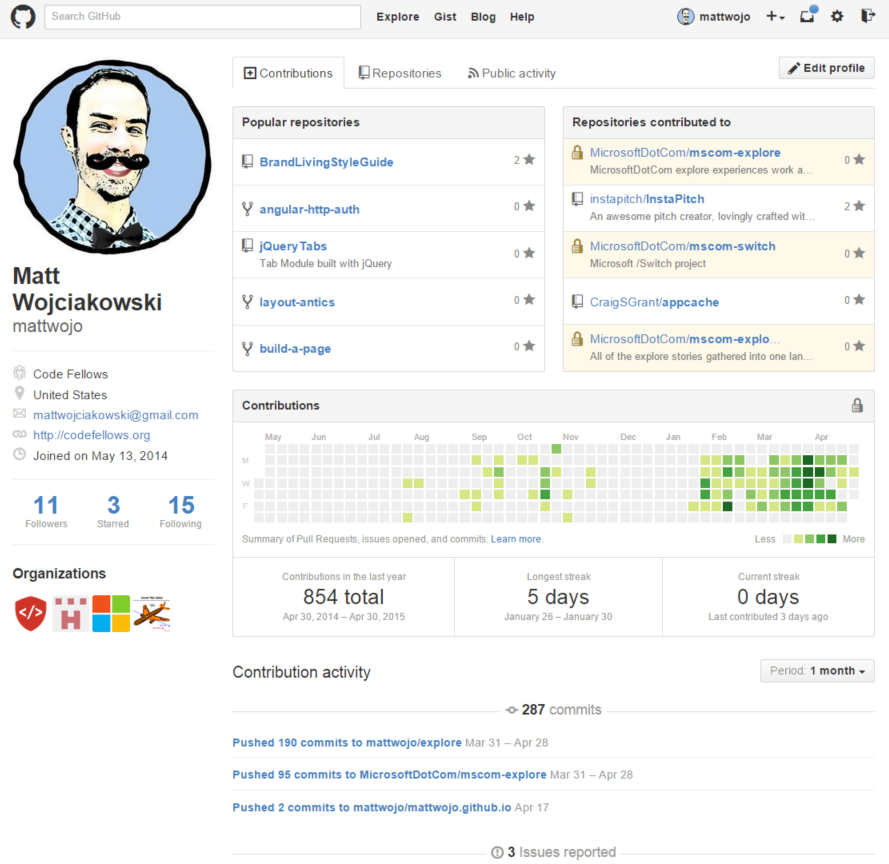The image size is (889, 864).
Task: Open Pushed 190 commits to mattwojo/explore
Action: (347, 743)
